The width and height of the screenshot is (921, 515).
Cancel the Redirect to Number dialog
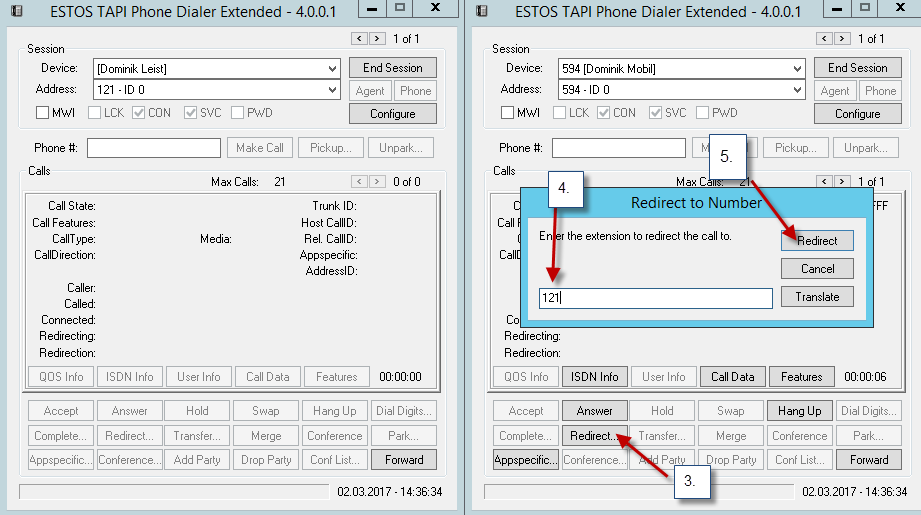tap(817, 269)
